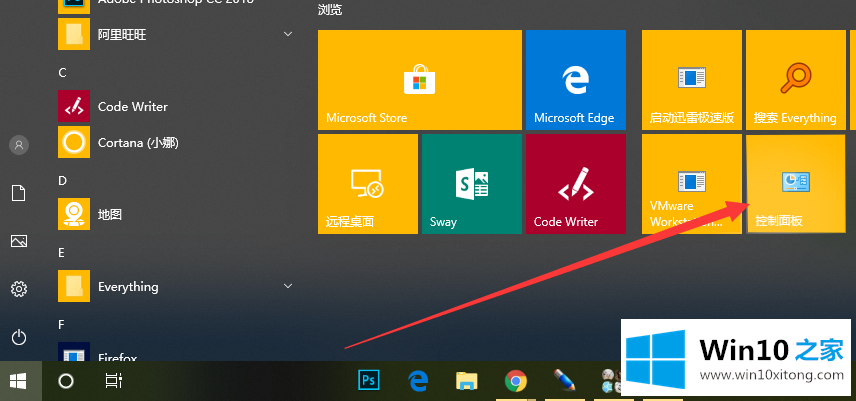856x401 pixels.
Task: Click the letter F index header
Action: (62, 325)
